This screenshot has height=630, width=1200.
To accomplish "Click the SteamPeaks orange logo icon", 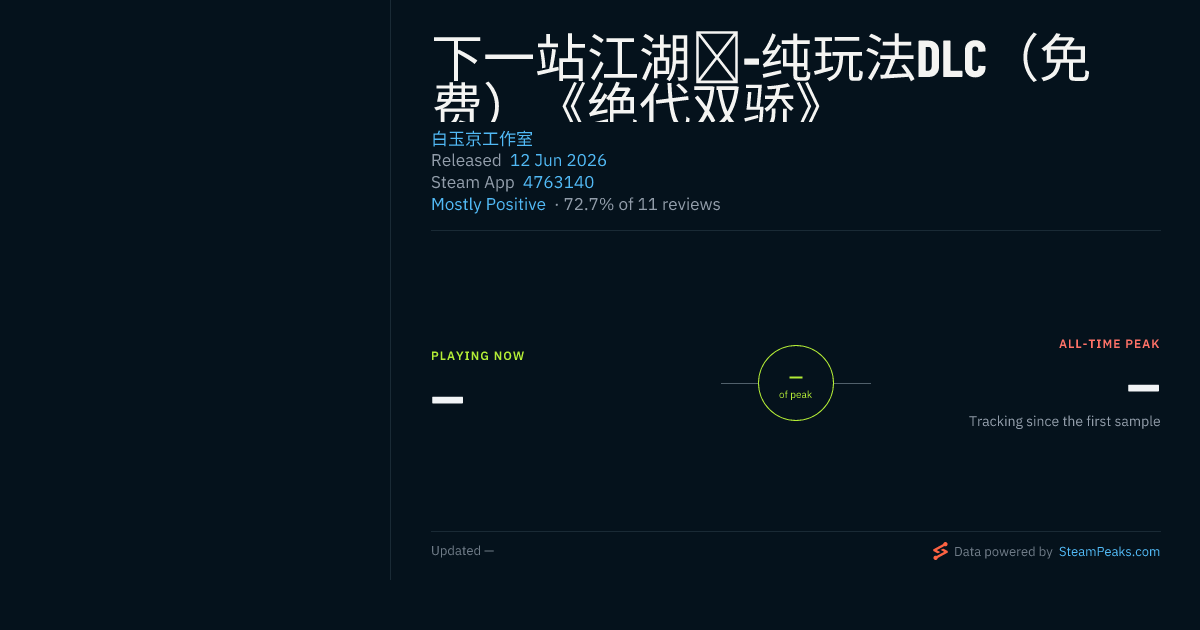I will (x=940, y=551).
